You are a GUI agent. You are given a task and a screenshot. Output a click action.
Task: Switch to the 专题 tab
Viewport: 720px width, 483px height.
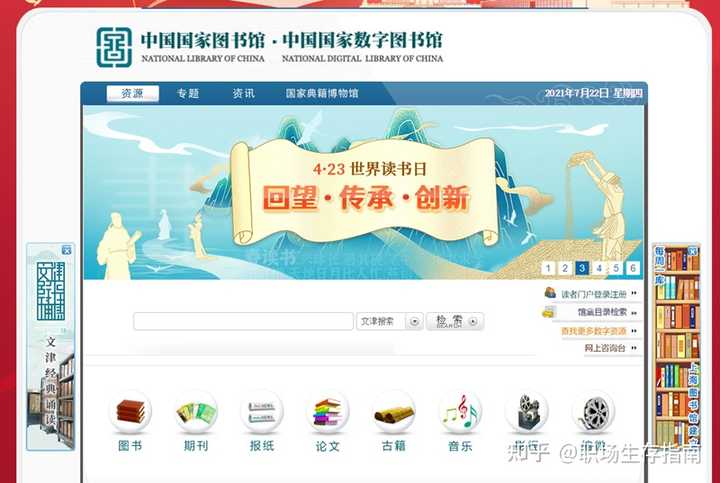[x=188, y=94]
